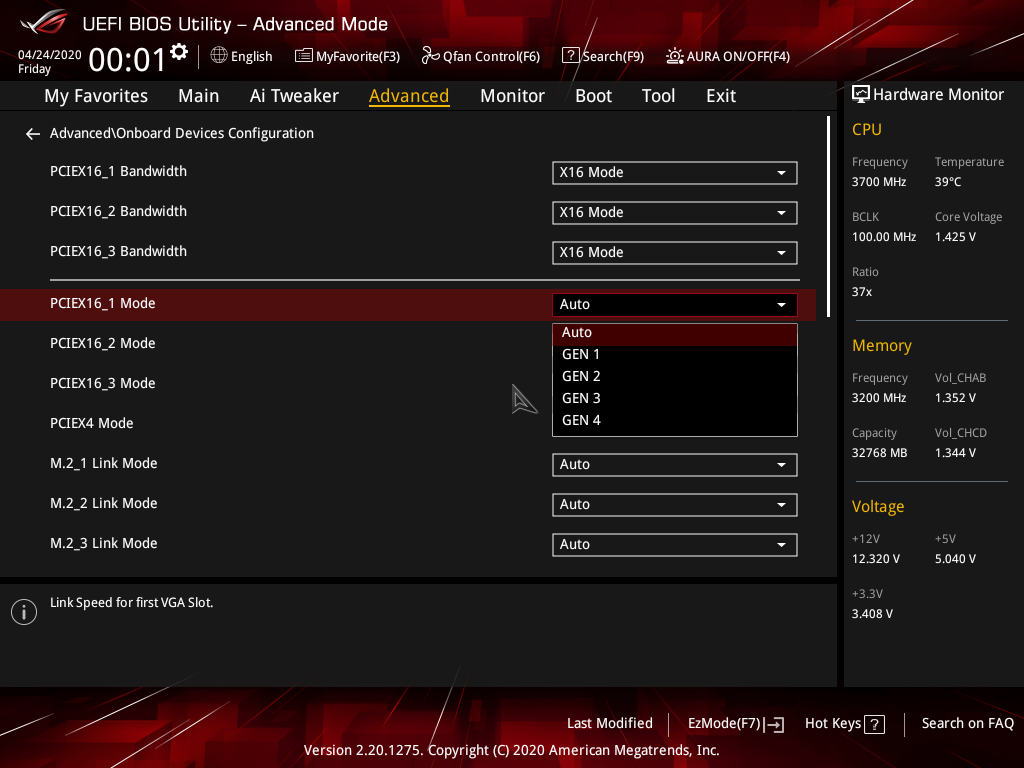The width and height of the screenshot is (1024, 768).
Task: Open the Boot tab
Action: pyautogui.click(x=593, y=96)
